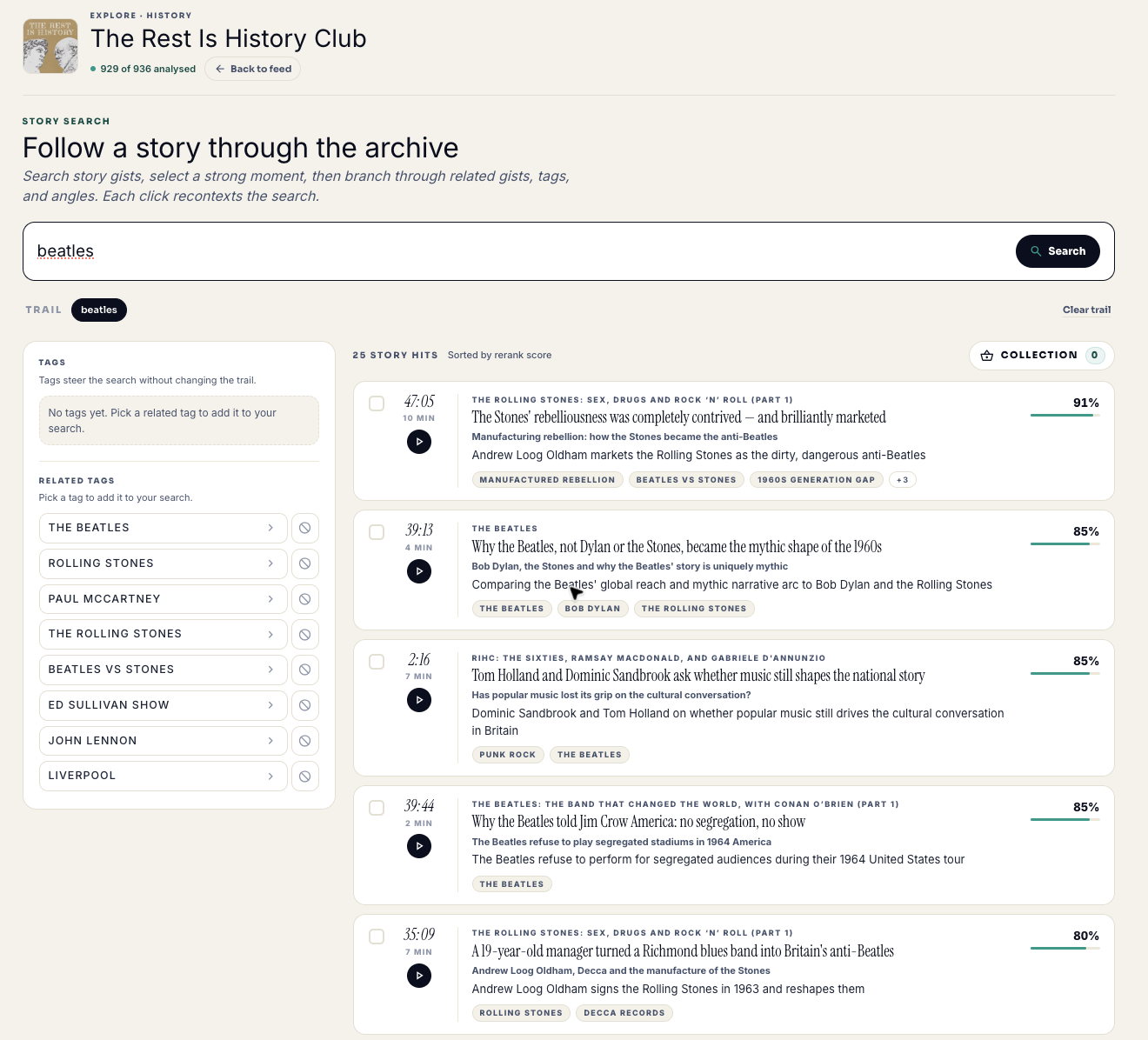The height and width of the screenshot is (1040, 1148).
Task: Click THE BEATLES chip on Jim Crow story
Action: pyautogui.click(x=511, y=884)
